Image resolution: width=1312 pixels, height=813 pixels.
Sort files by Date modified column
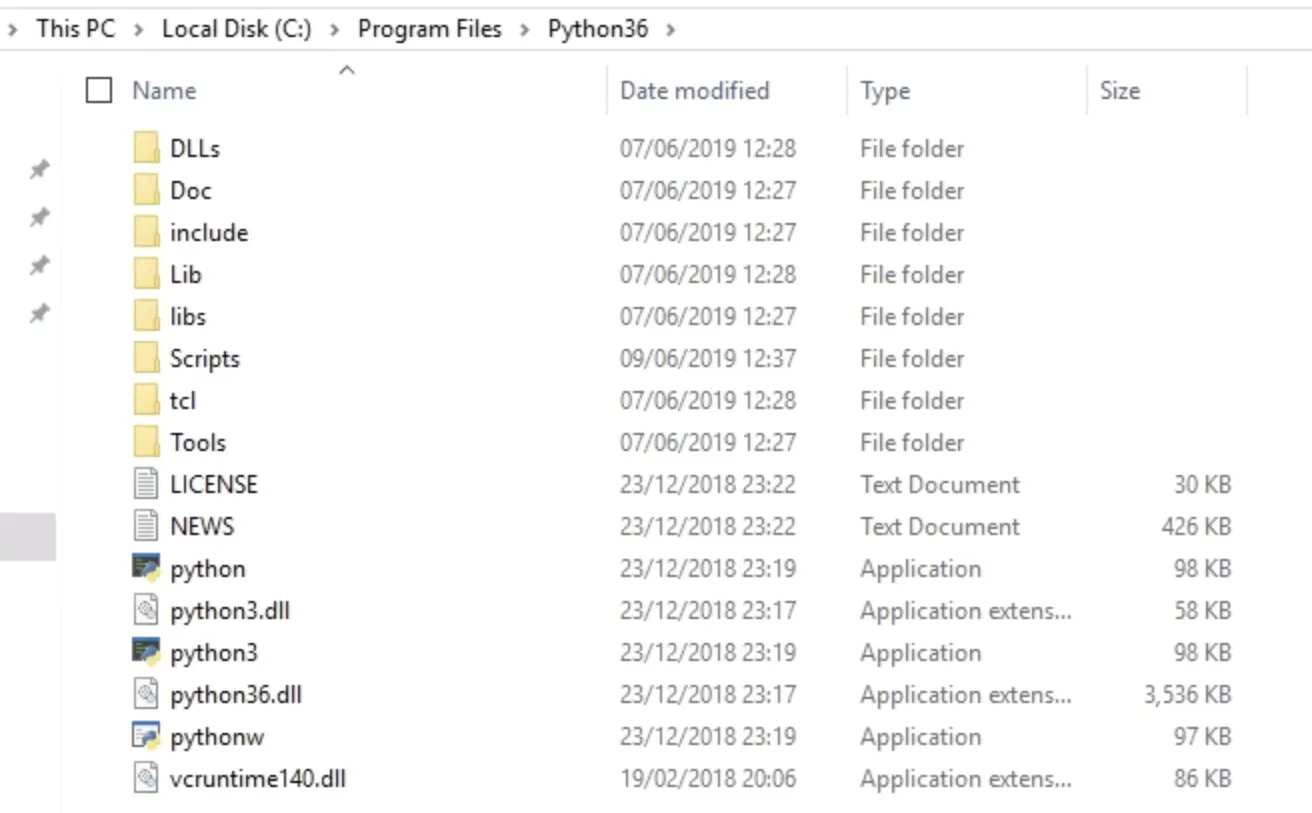tap(694, 91)
